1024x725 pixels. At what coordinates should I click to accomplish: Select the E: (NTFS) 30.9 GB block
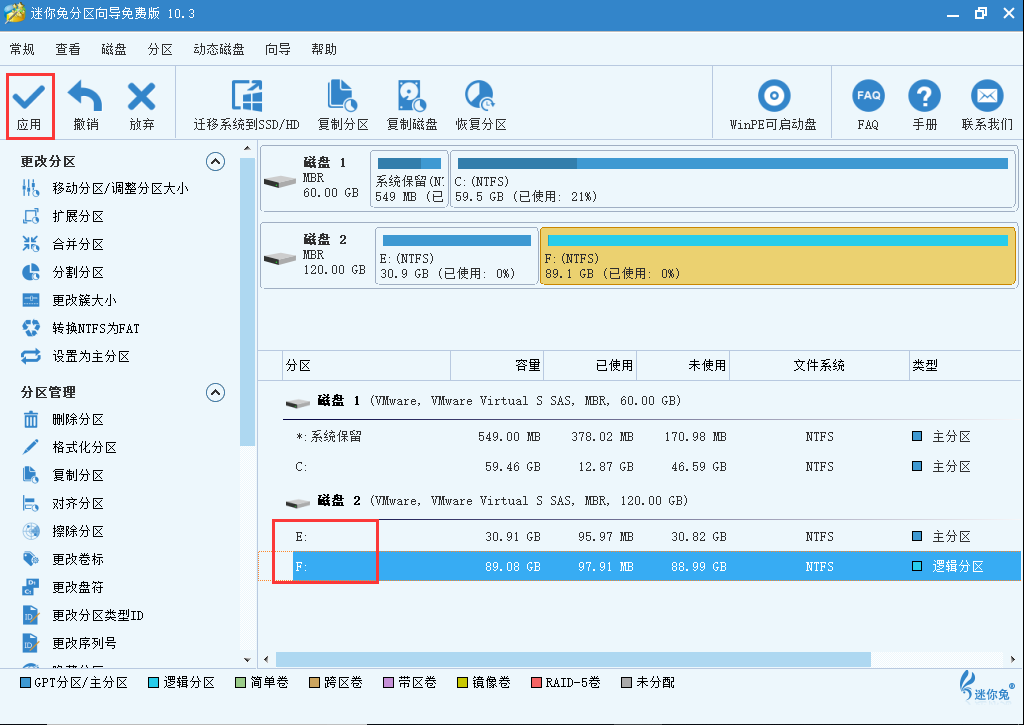point(456,256)
